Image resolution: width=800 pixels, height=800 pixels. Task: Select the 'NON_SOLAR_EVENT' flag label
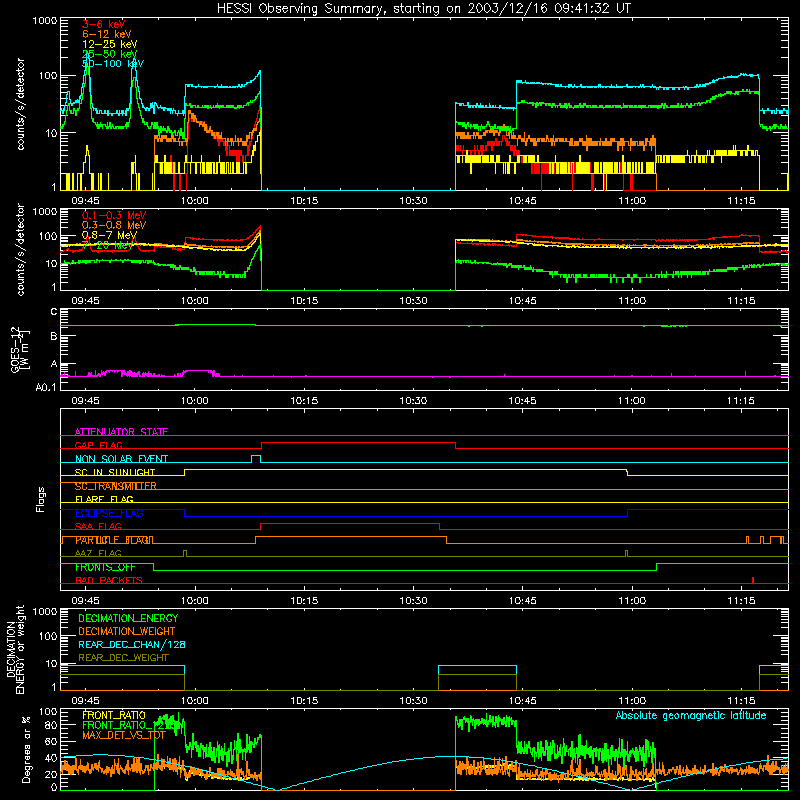pos(121,459)
